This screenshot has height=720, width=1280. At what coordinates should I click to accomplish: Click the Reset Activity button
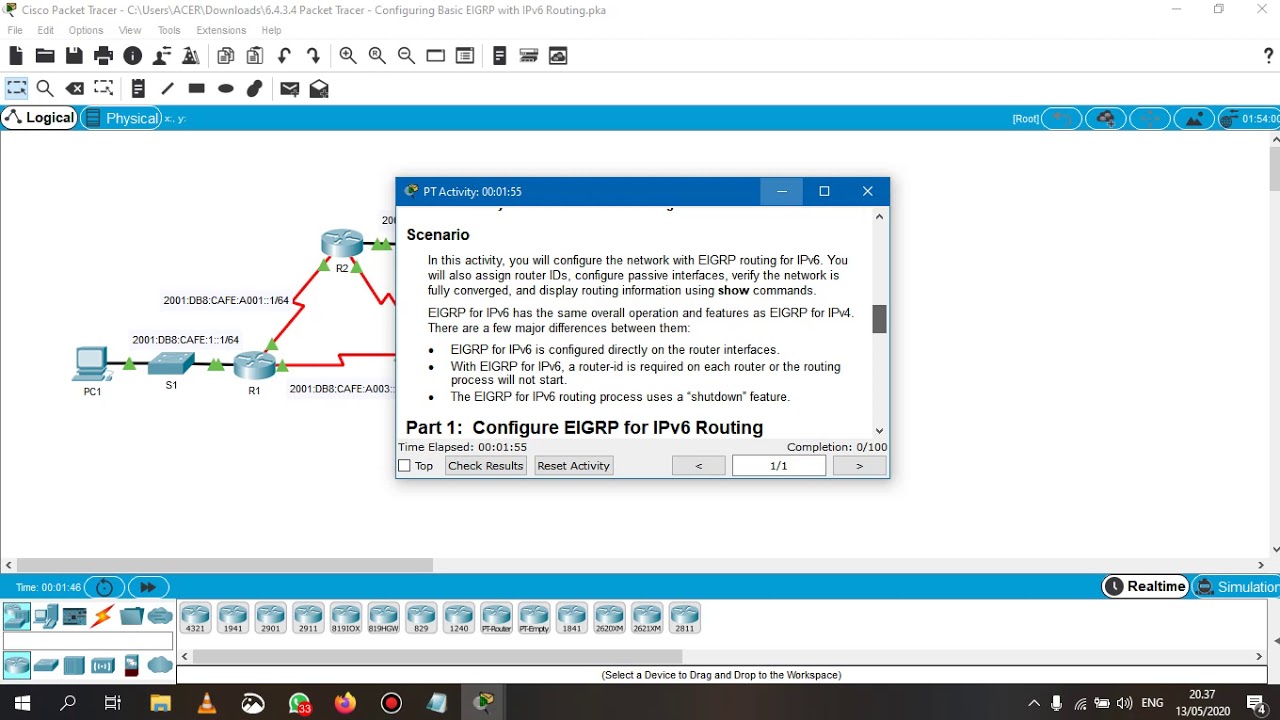point(573,466)
